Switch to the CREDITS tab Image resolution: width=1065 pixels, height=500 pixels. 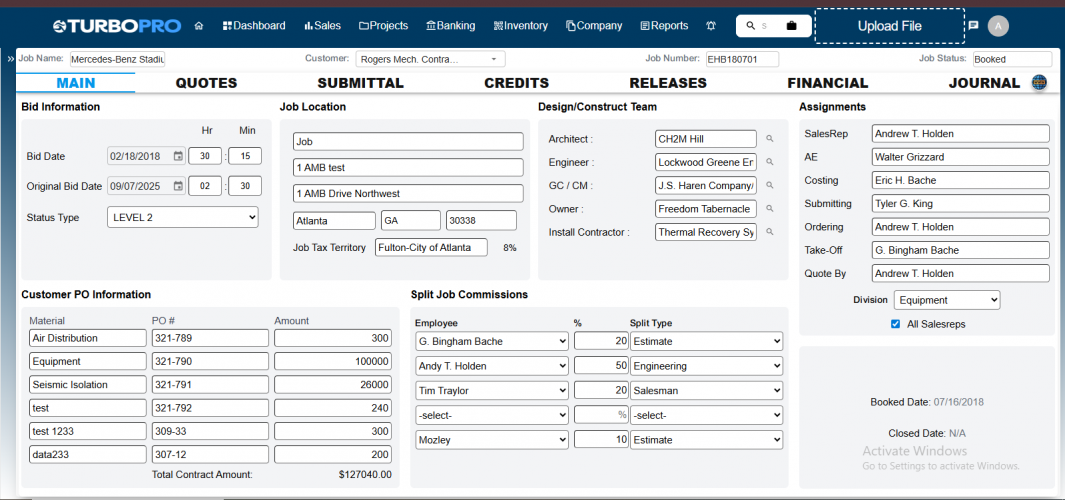[516, 83]
